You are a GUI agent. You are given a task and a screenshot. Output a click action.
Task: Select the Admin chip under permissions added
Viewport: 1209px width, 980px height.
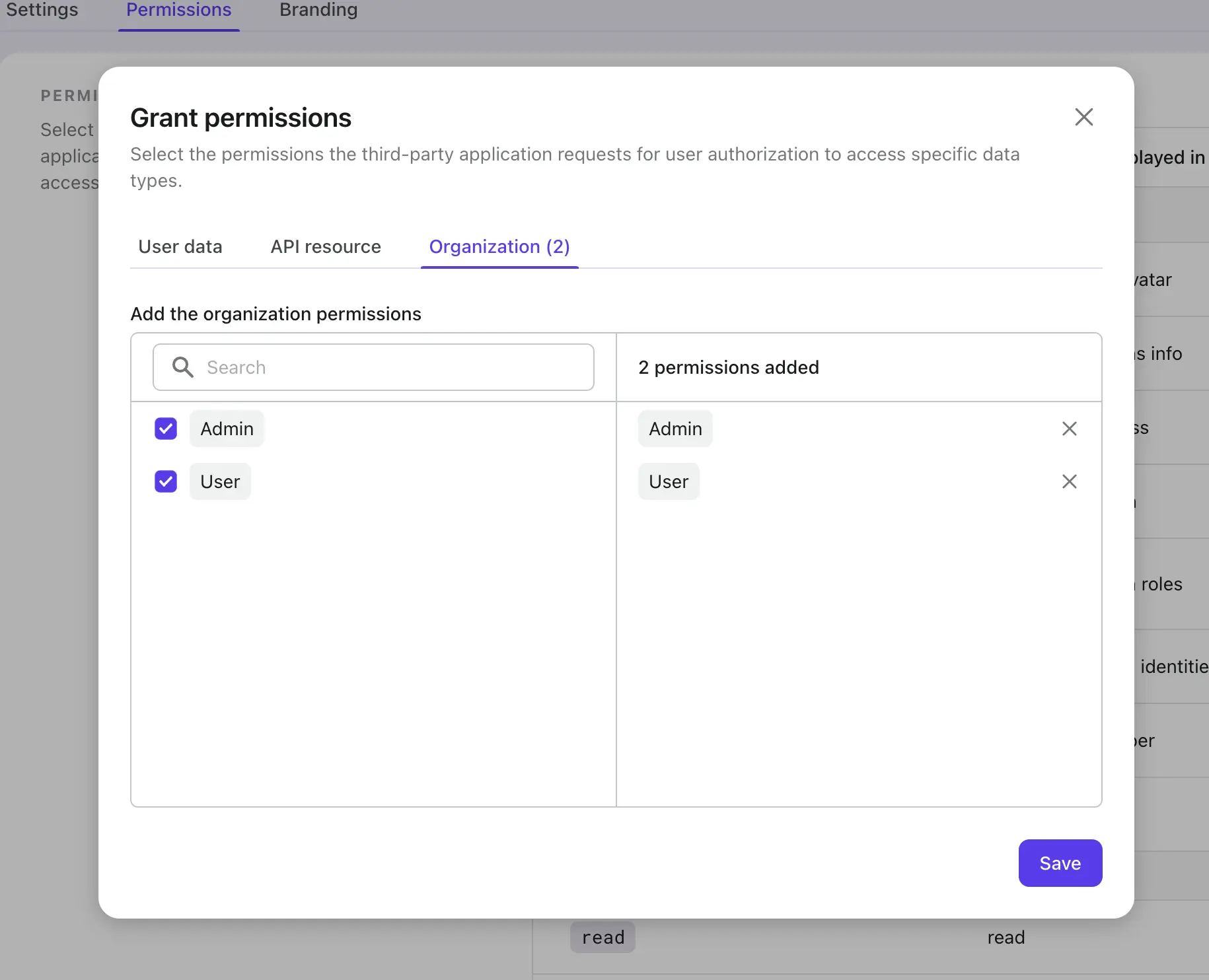(675, 429)
